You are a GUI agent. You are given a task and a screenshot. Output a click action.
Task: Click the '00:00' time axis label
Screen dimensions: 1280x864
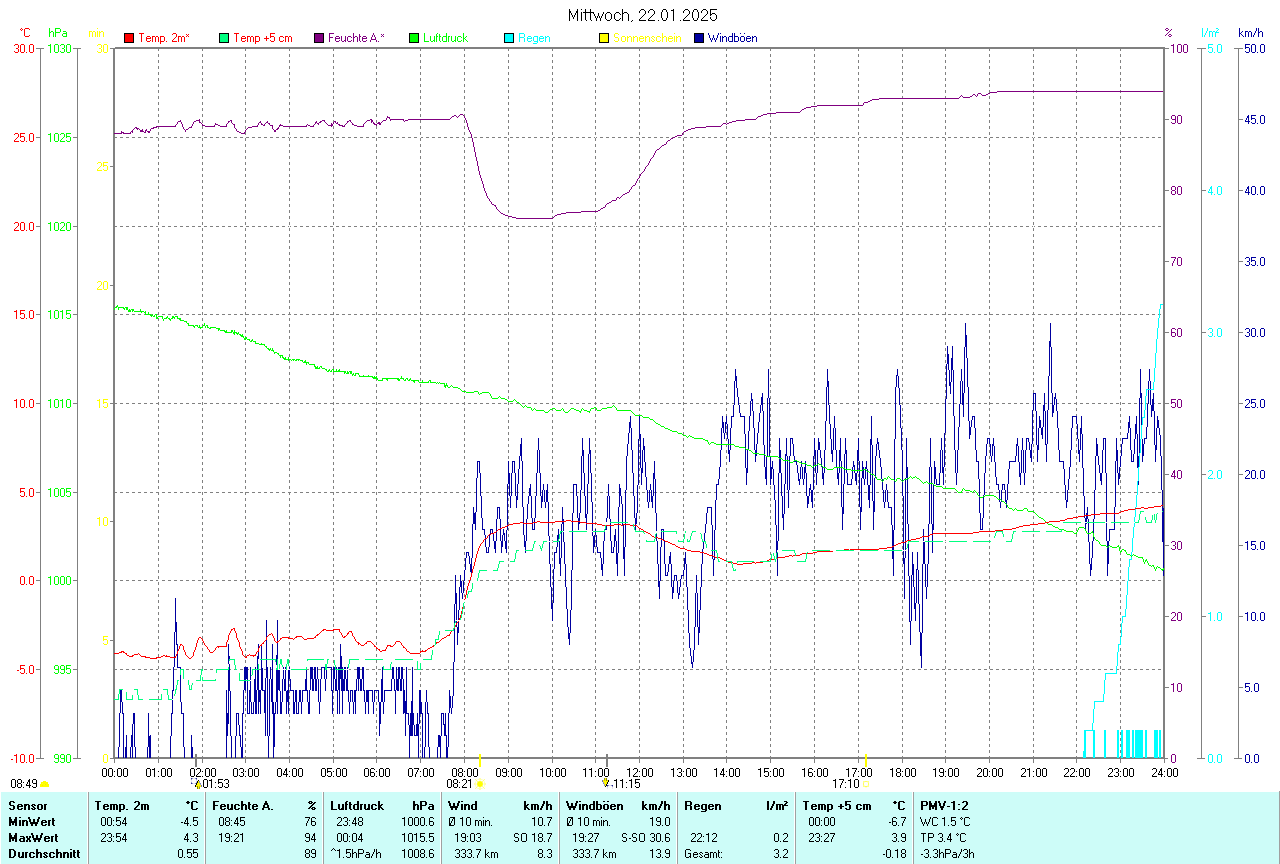click(x=115, y=772)
